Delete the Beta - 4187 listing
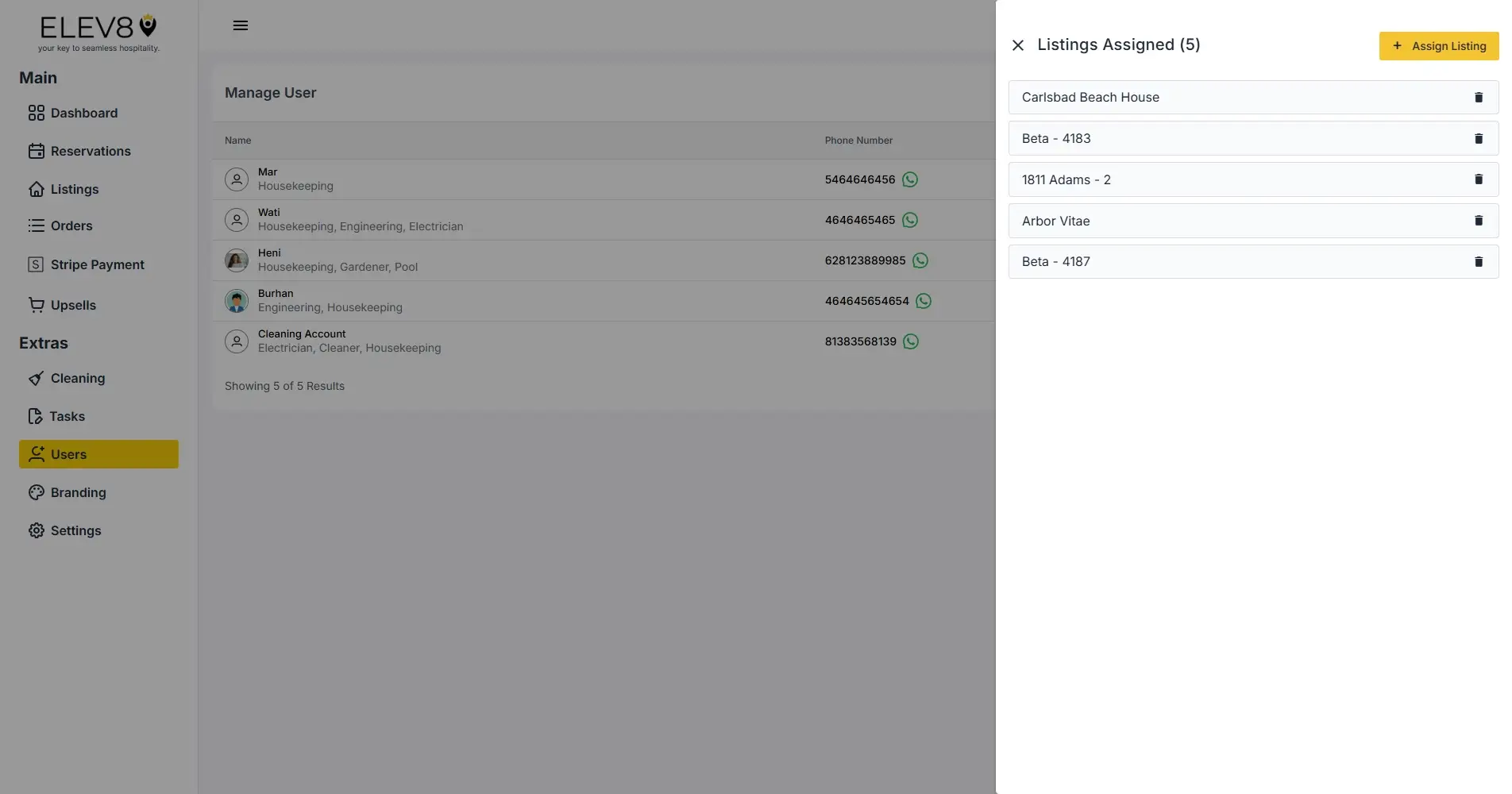 coord(1479,261)
